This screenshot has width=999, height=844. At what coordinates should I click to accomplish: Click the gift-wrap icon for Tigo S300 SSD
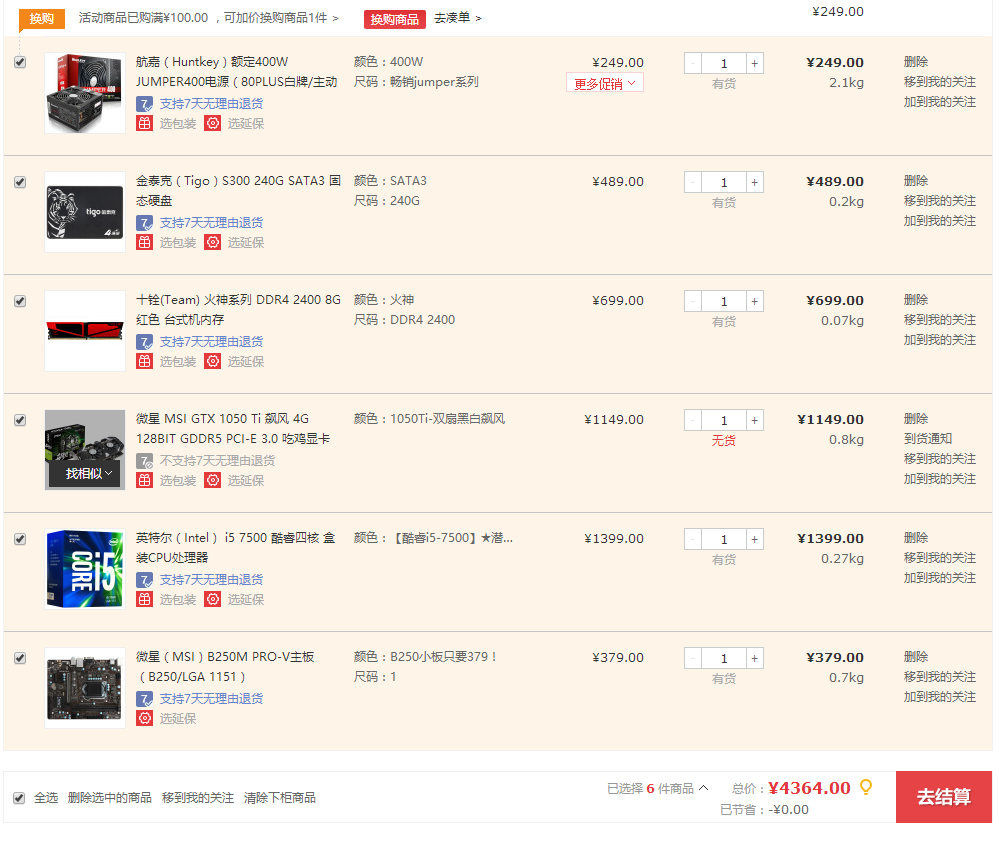click(145, 243)
